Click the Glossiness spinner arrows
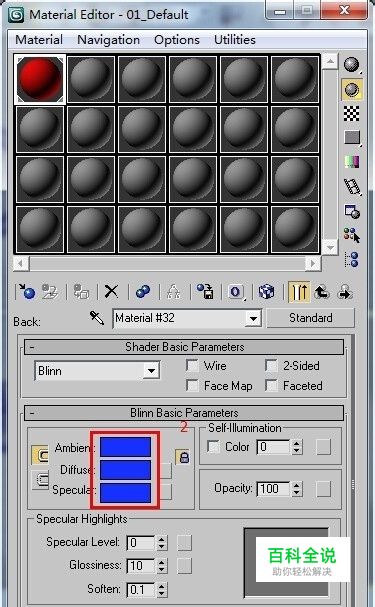 [162, 566]
